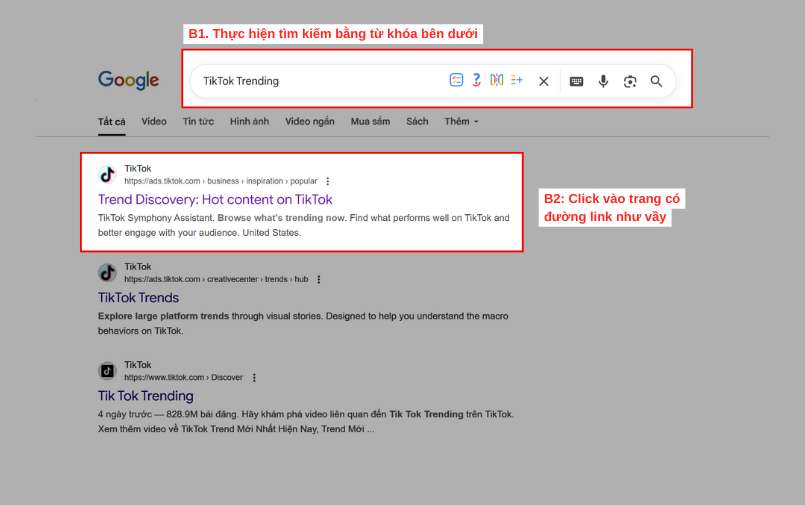Screen dimensions: 805x505
Task: Switch to the Video tab
Action: pyautogui.click(x=154, y=122)
